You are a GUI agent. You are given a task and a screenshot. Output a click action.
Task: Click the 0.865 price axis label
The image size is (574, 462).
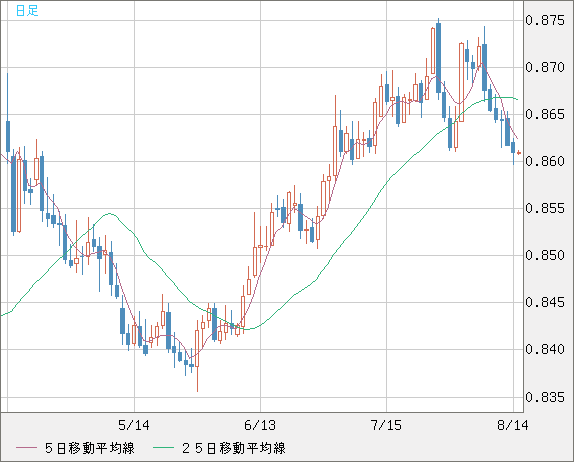tap(545, 114)
